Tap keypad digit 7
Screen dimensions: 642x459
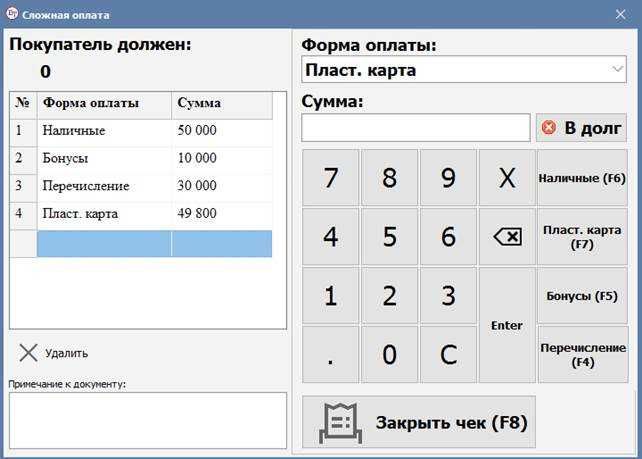(330, 177)
